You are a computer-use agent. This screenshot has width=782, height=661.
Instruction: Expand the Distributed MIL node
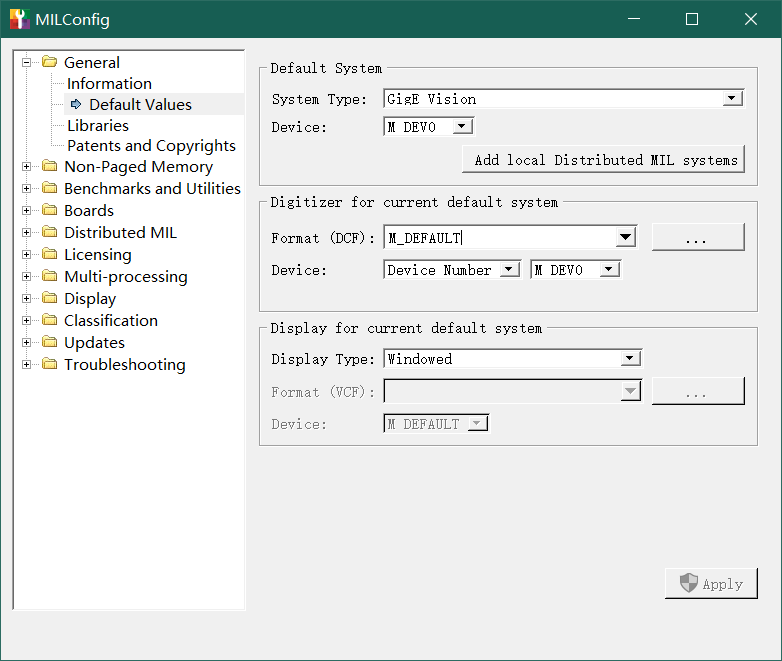tap(26, 232)
